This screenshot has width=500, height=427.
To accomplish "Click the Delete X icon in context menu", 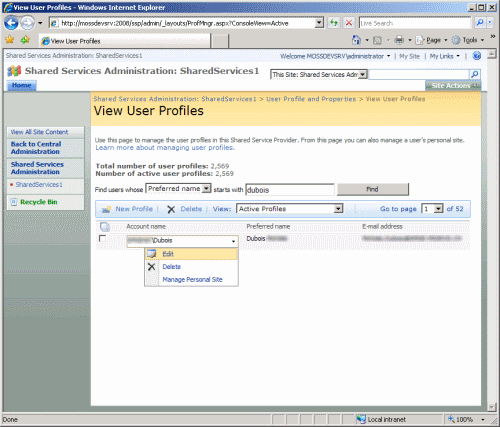I will (x=151, y=267).
